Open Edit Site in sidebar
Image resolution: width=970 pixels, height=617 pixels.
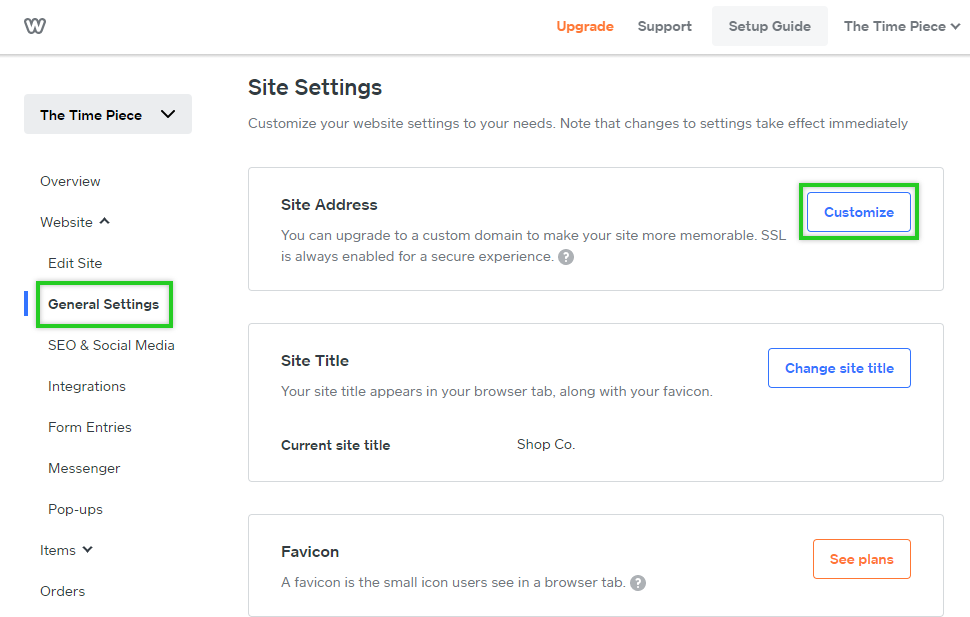click(75, 263)
